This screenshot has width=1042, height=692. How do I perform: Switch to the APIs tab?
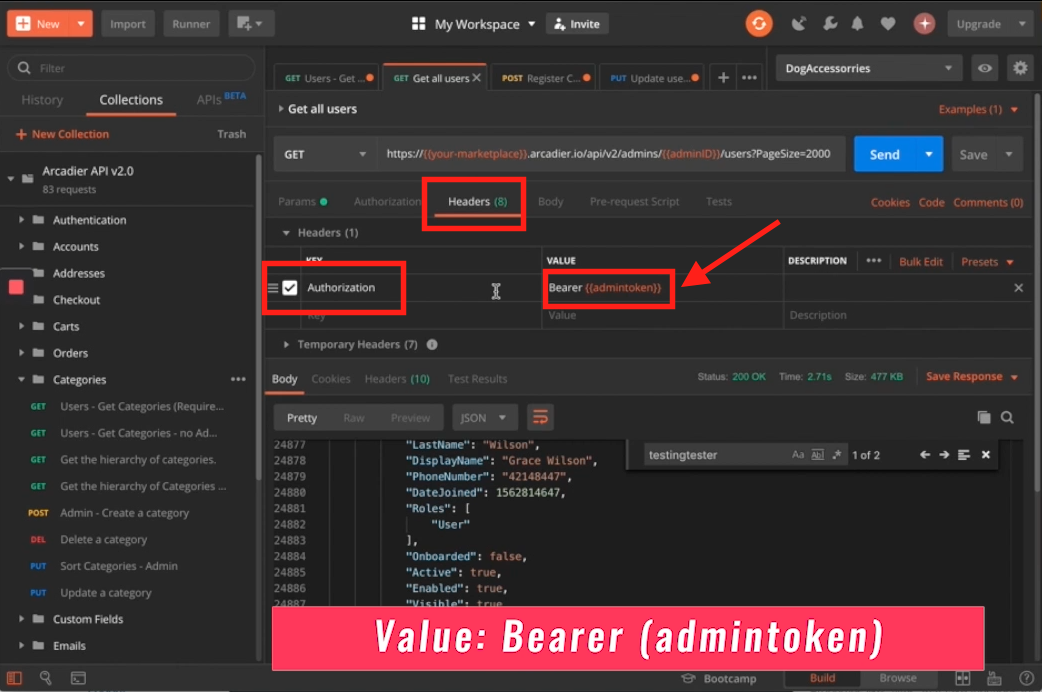tap(221, 99)
